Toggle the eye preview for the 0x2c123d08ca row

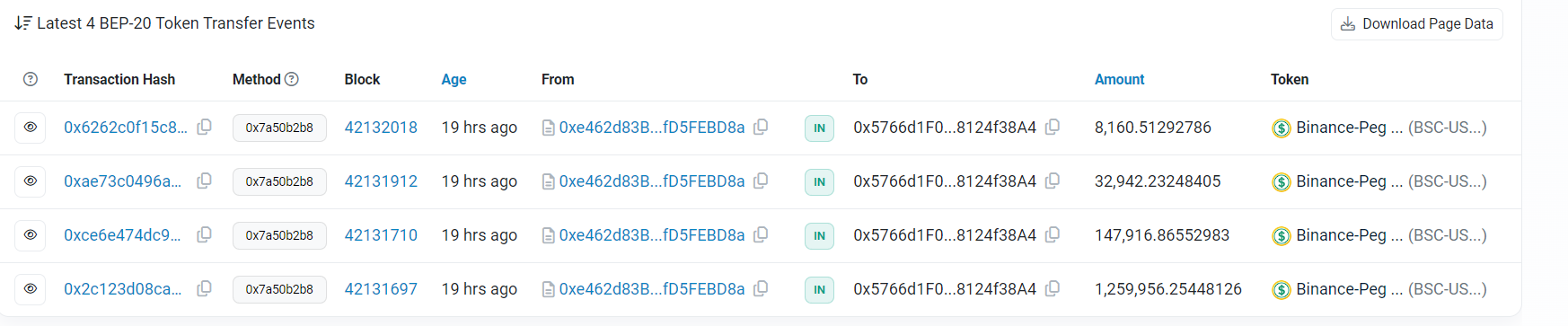pyautogui.click(x=31, y=289)
